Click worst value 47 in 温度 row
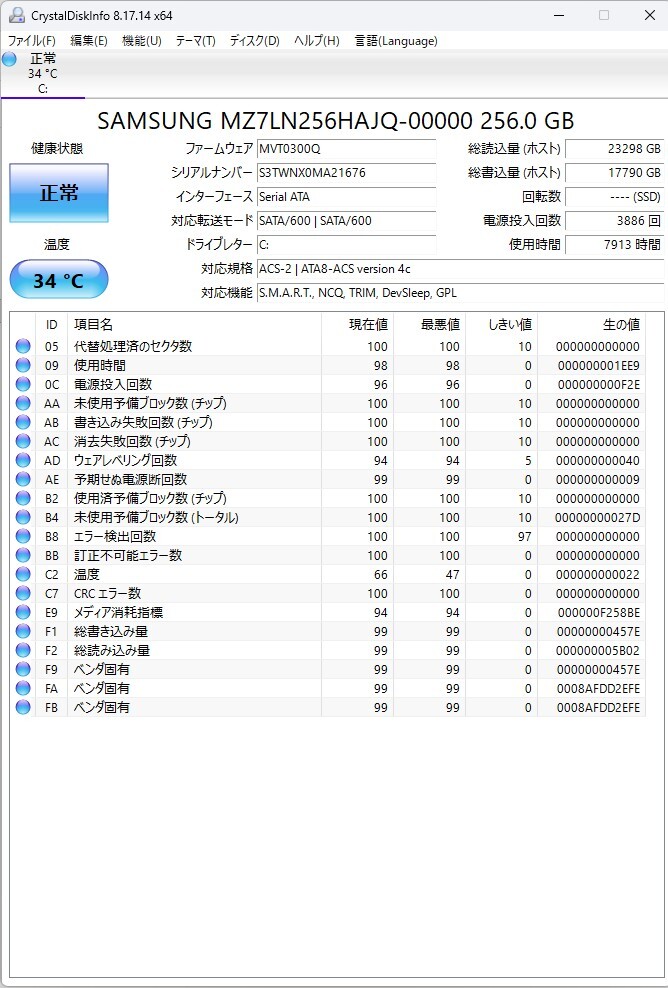 (x=452, y=575)
